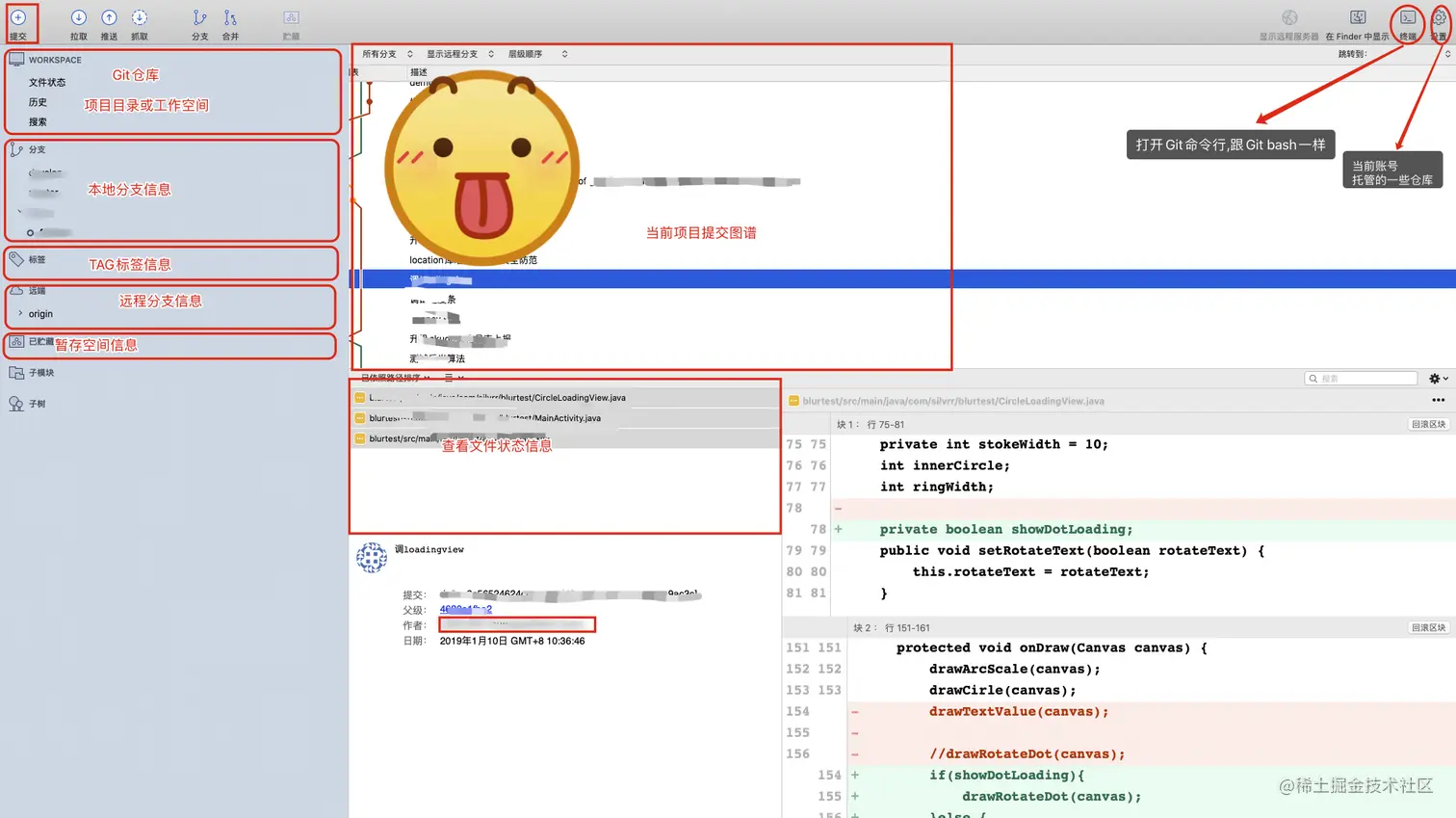Click the 标签 tag icon in sidebar
Image resolution: width=1456 pixels, height=818 pixels.
pyautogui.click(x=16, y=259)
